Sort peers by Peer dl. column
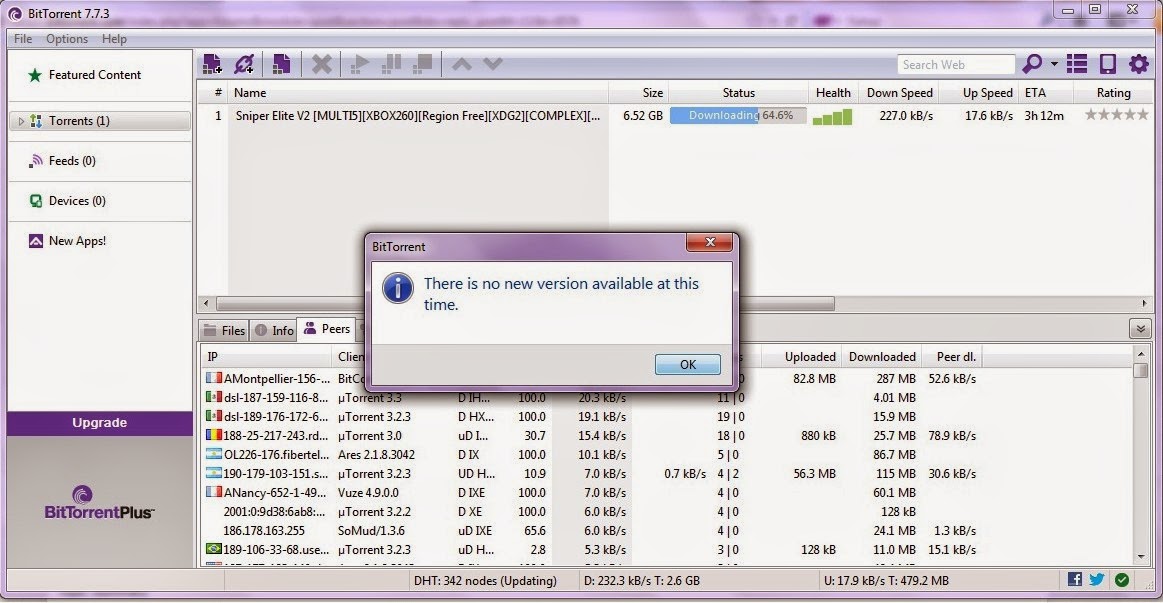The image size is (1163, 603). 952,357
